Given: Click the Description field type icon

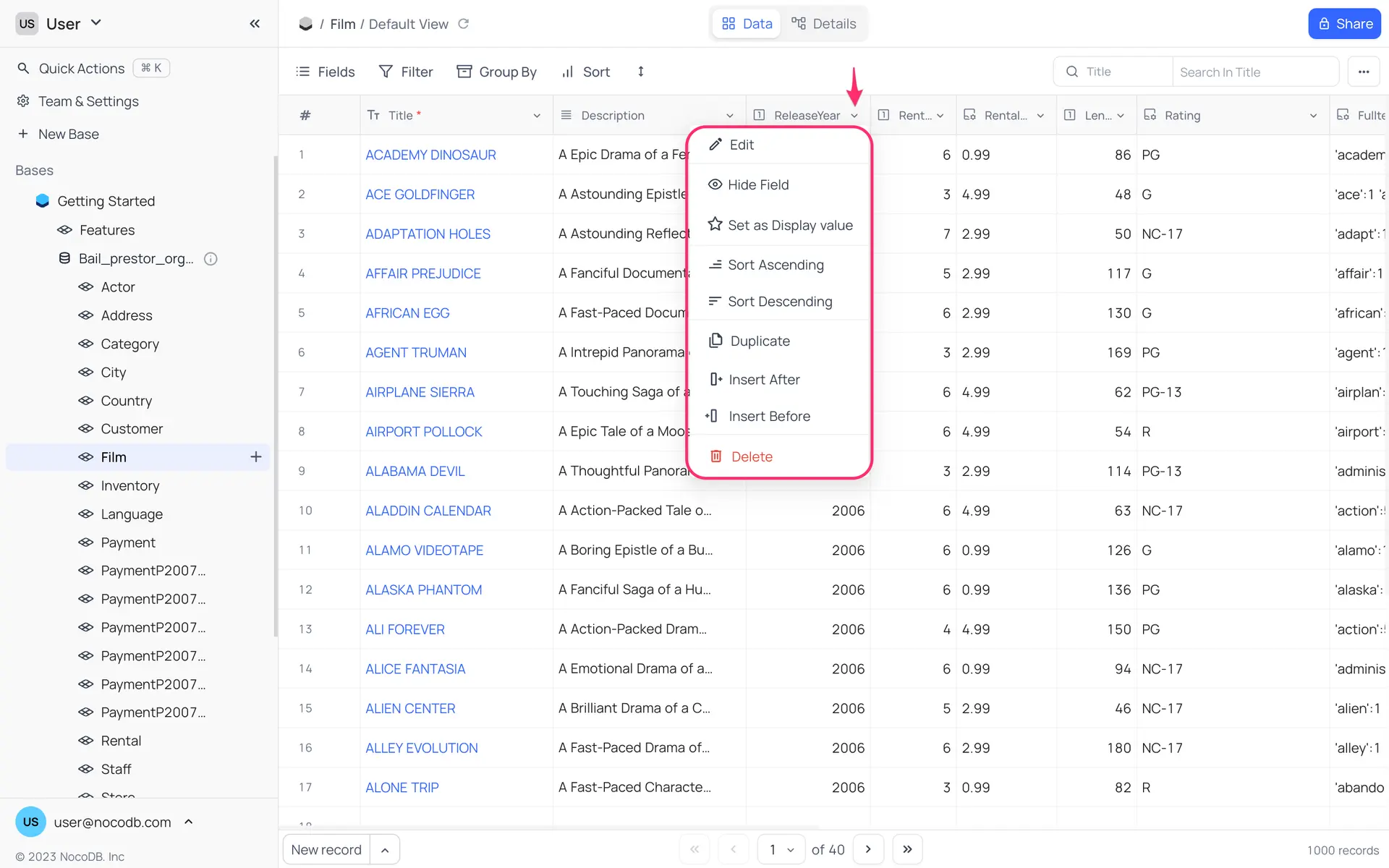Looking at the screenshot, I should point(566,115).
